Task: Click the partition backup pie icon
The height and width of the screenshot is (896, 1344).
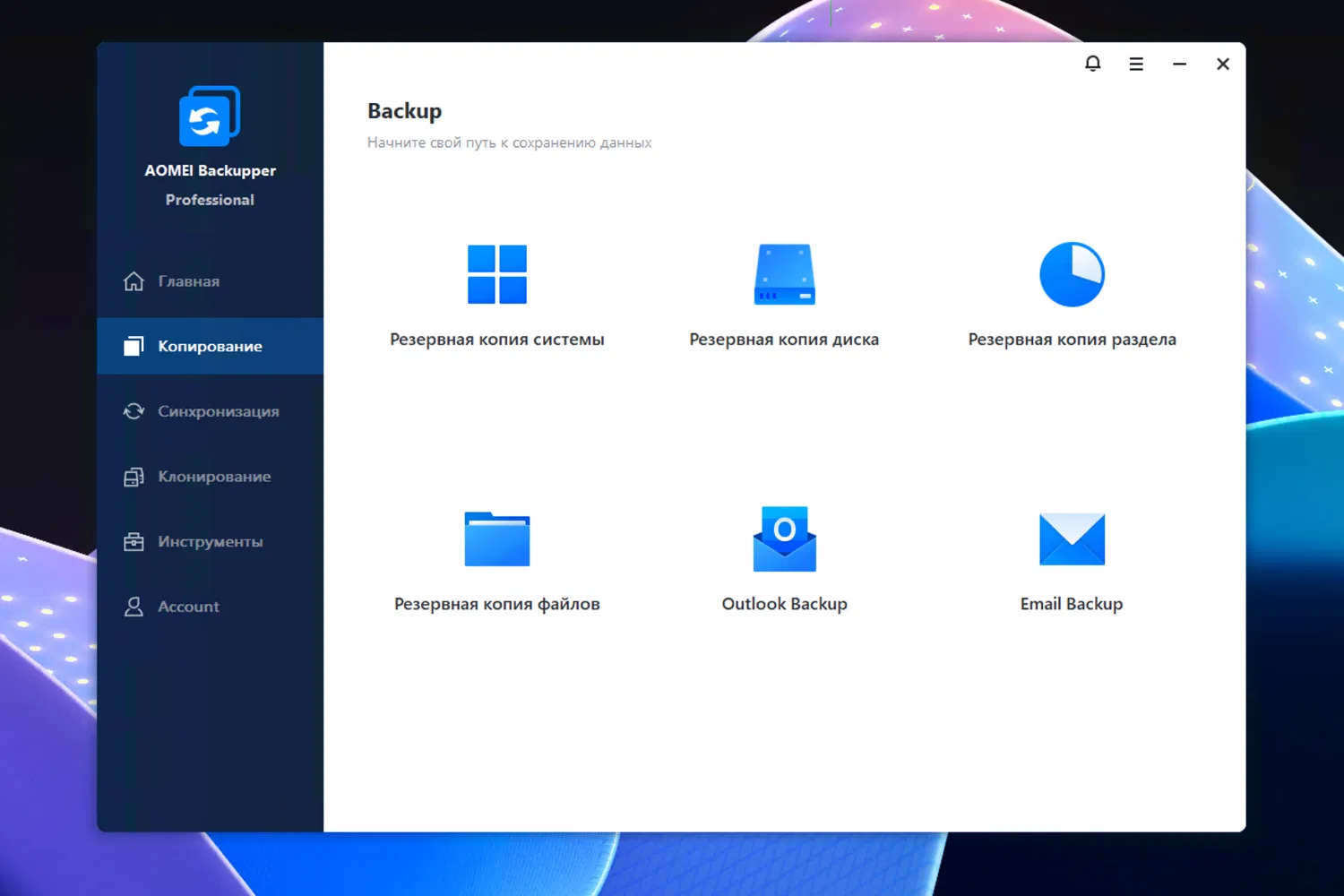Action: pos(1072,274)
